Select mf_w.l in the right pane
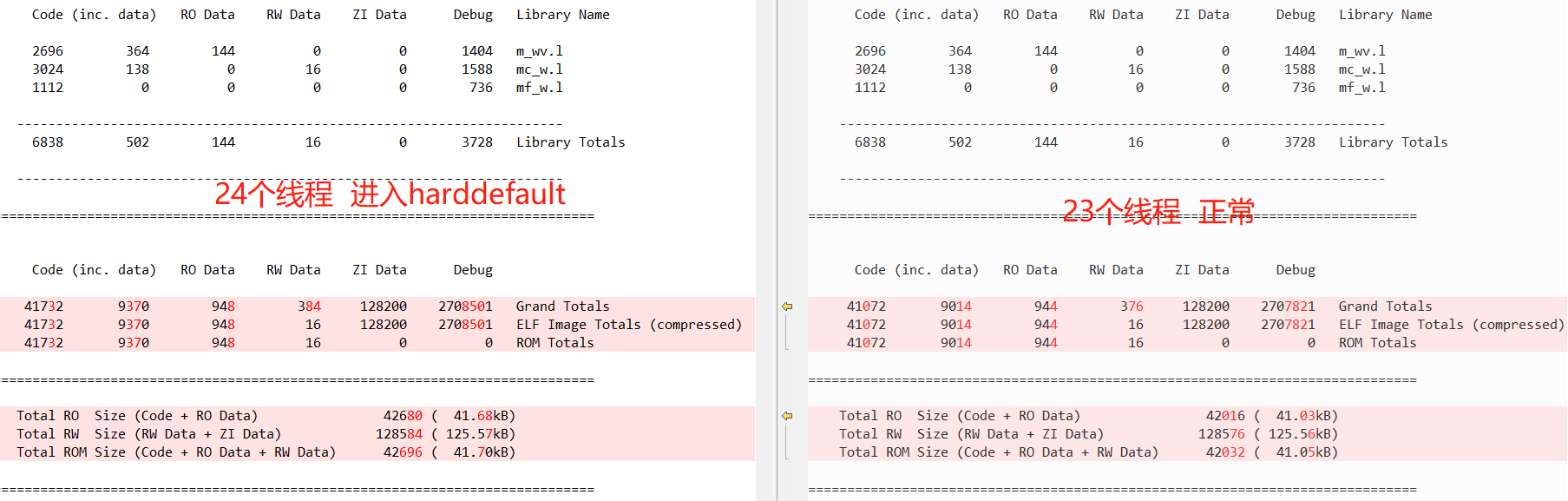The height and width of the screenshot is (501, 1568). [x=1361, y=88]
